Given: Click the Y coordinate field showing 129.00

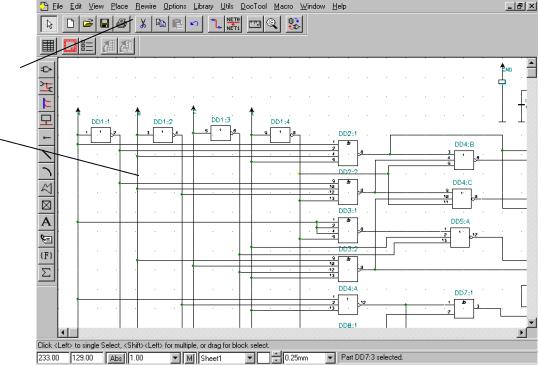Looking at the screenshot, I should 87,358.
